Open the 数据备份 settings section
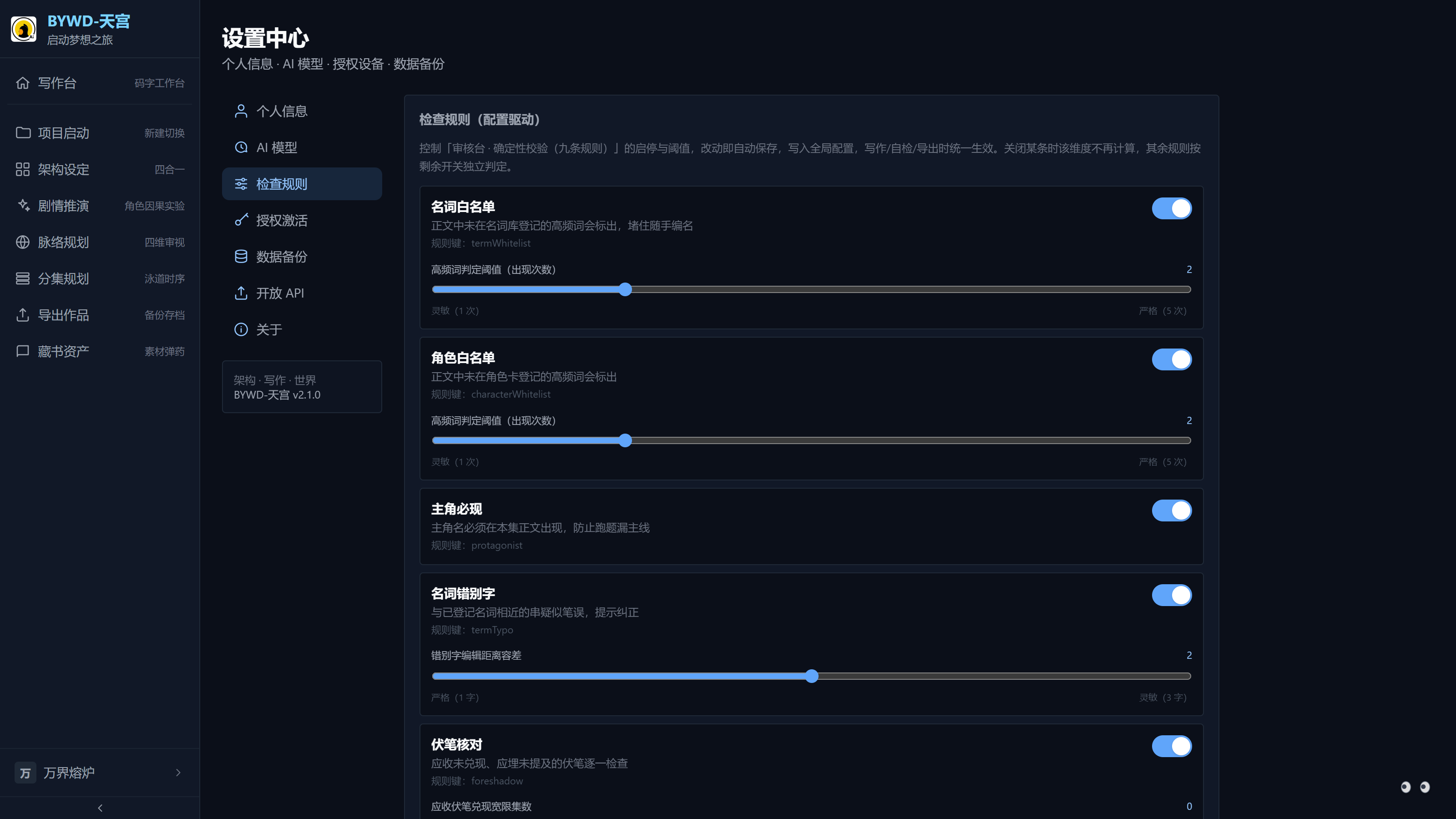The image size is (1456, 819). [x=302, y=257]
